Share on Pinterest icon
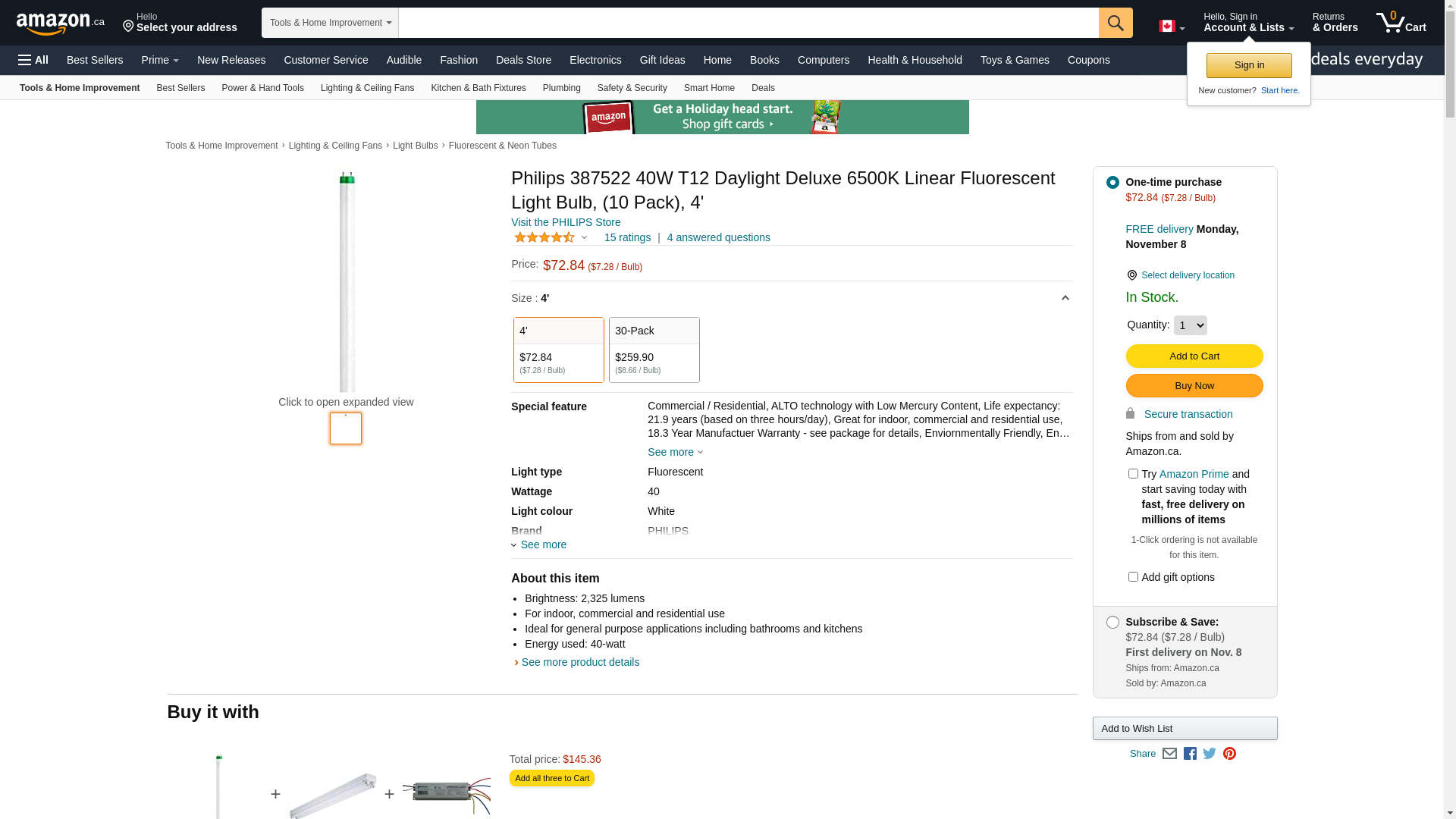This screenshot has width=1456, height=819. pyautogui.click(x=1229, y=754)
